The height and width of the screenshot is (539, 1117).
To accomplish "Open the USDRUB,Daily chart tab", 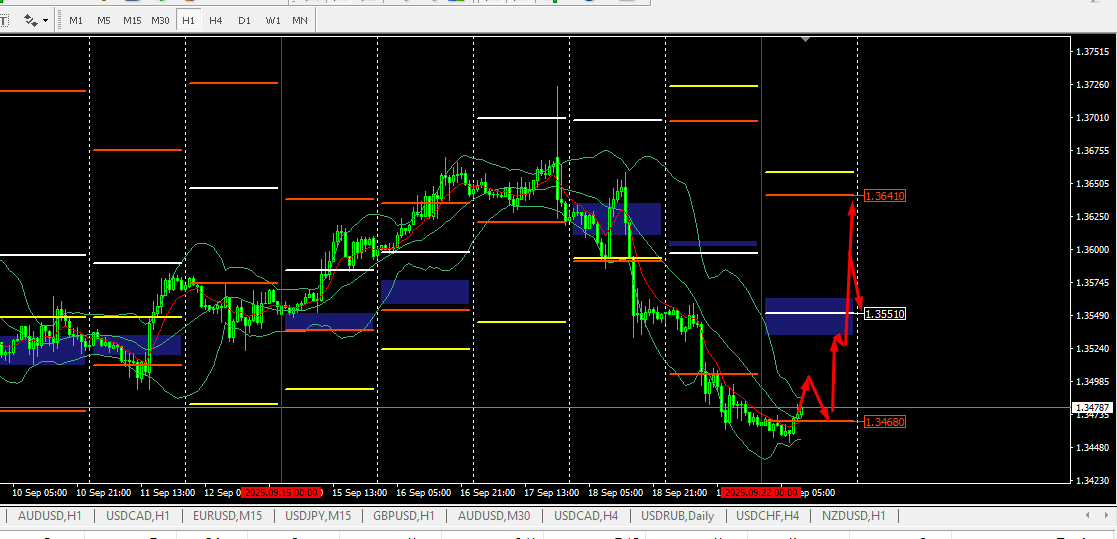I will 677,516.
